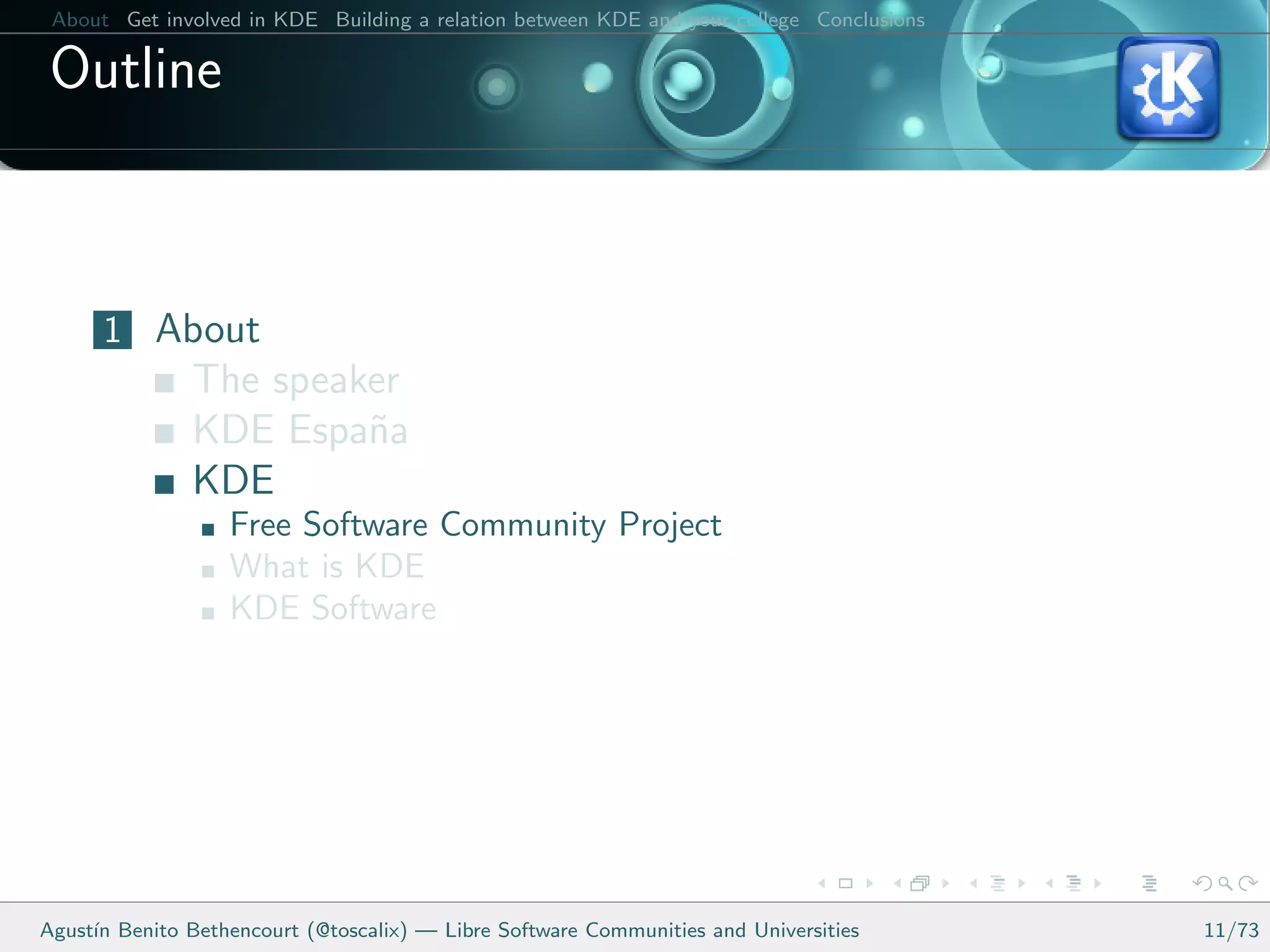The width and height of the screenshot is (1270, 952).
Task: Click the go forward curved arrow
Action: point(1248,883)
